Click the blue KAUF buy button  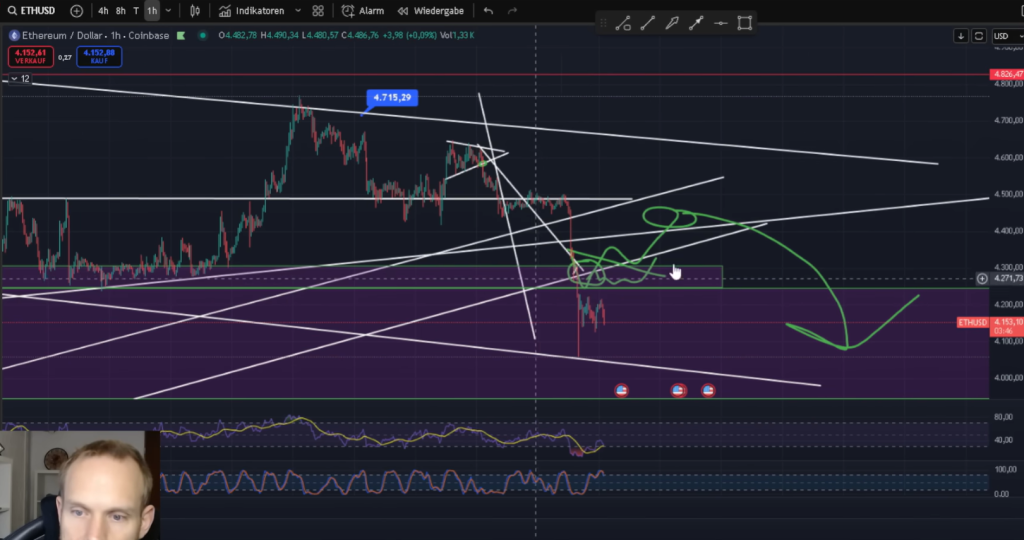pyautogui.click(x=99, y=57)
